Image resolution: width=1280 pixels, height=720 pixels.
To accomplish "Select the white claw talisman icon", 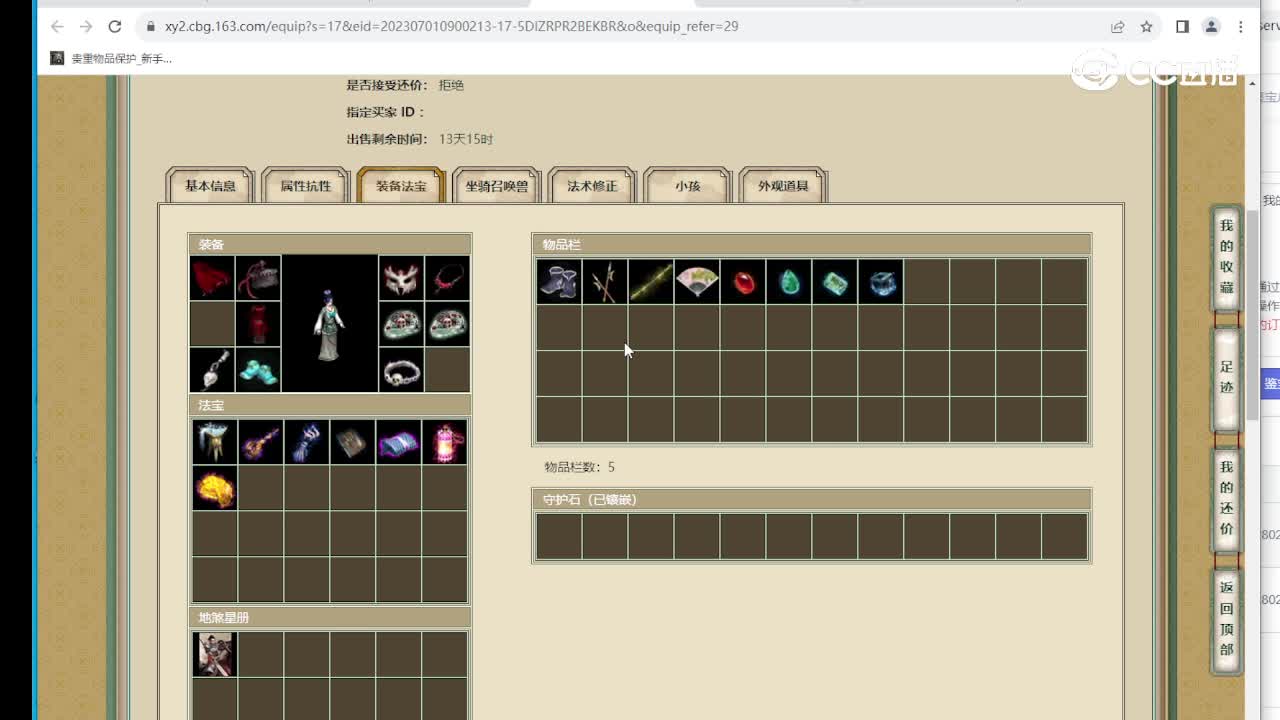I will (214, 442).
